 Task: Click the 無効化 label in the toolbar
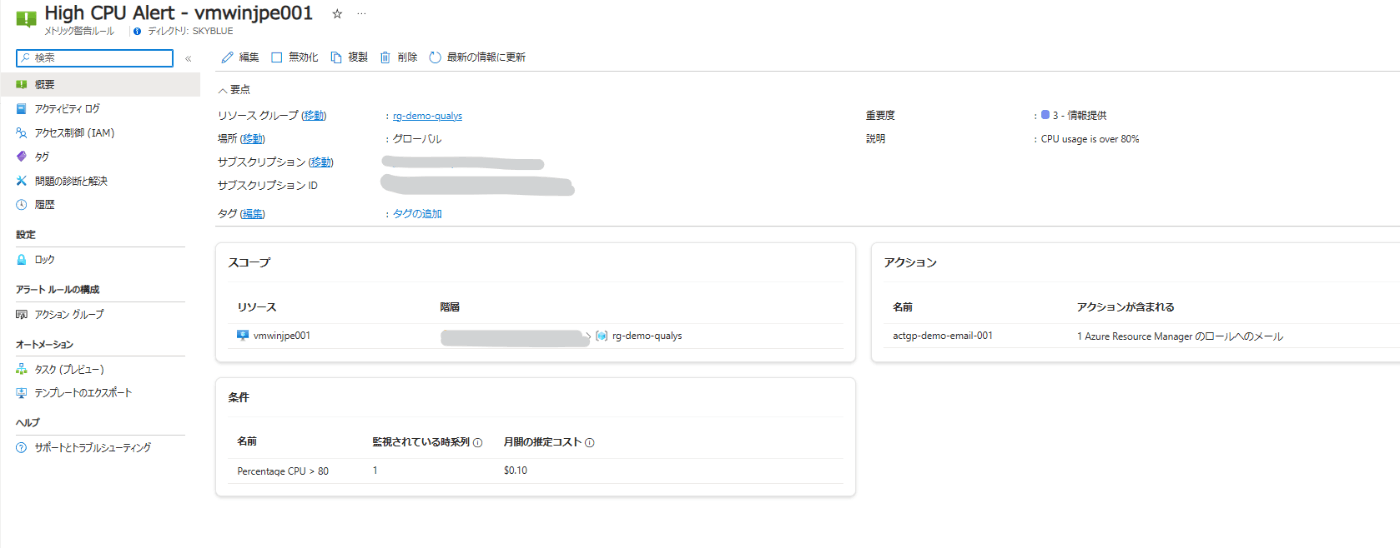coord(303,57)
